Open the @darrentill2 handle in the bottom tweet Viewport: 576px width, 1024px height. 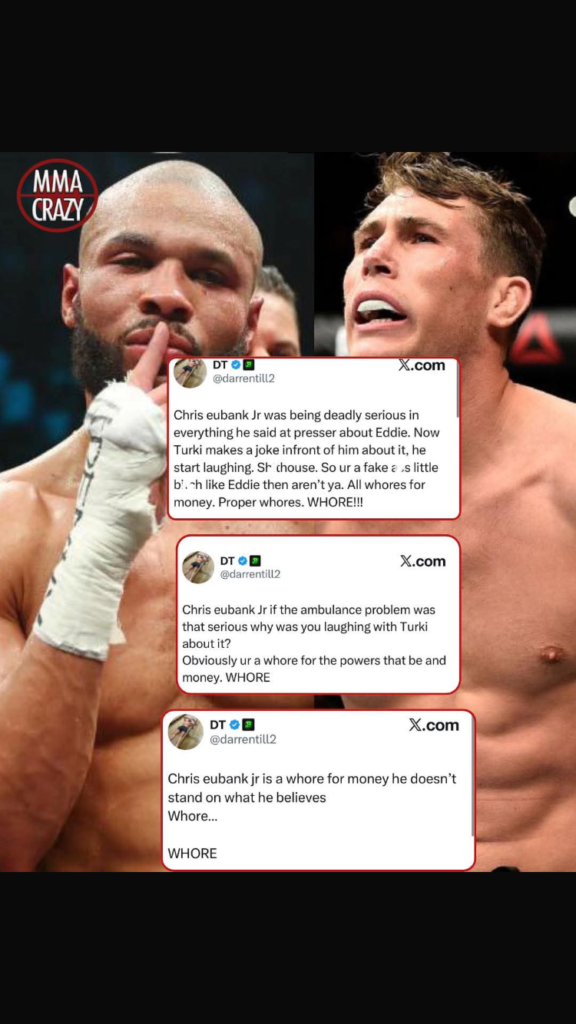243,739
